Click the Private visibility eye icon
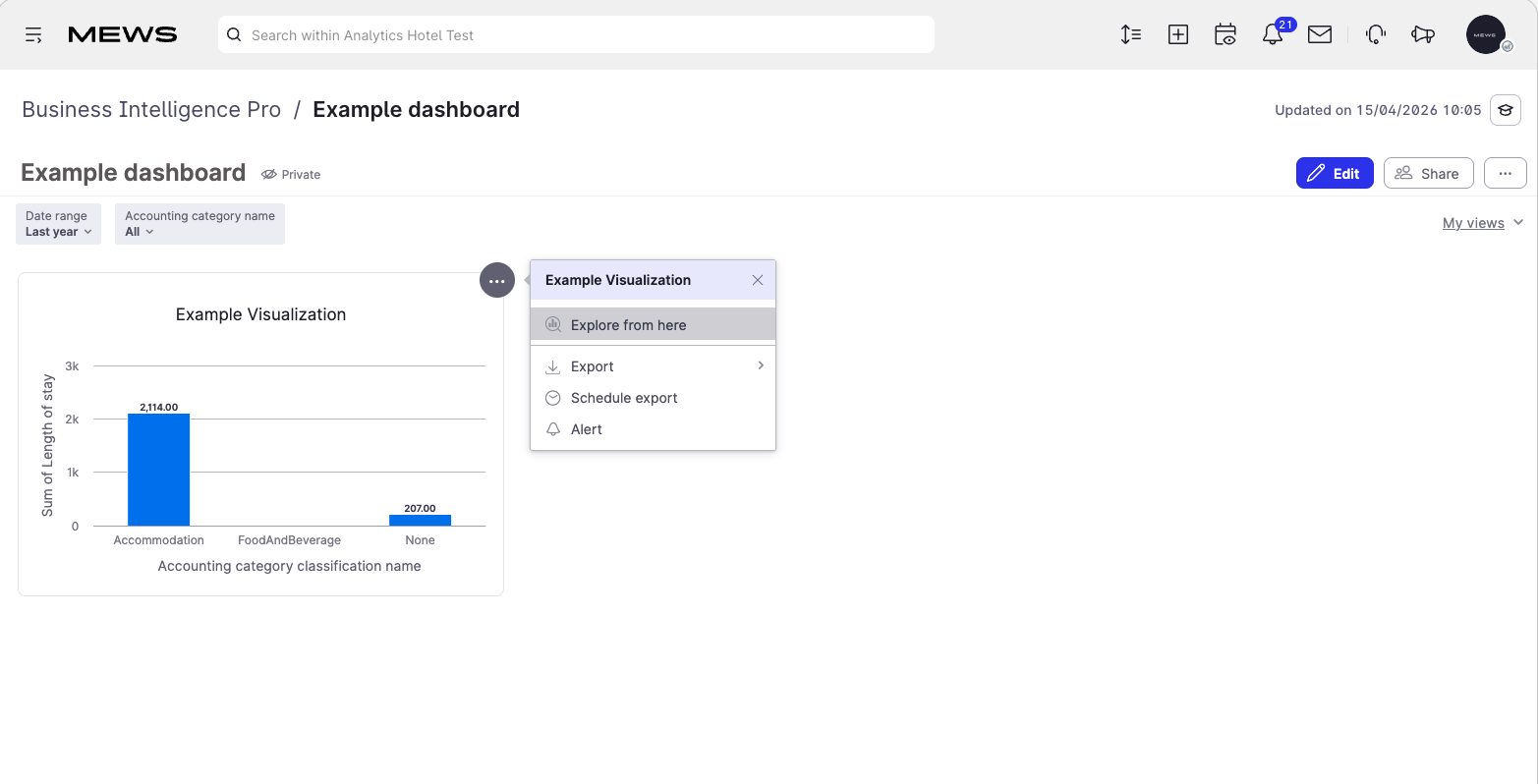This screenshot has width=1538, height=784. click(268, 175)
